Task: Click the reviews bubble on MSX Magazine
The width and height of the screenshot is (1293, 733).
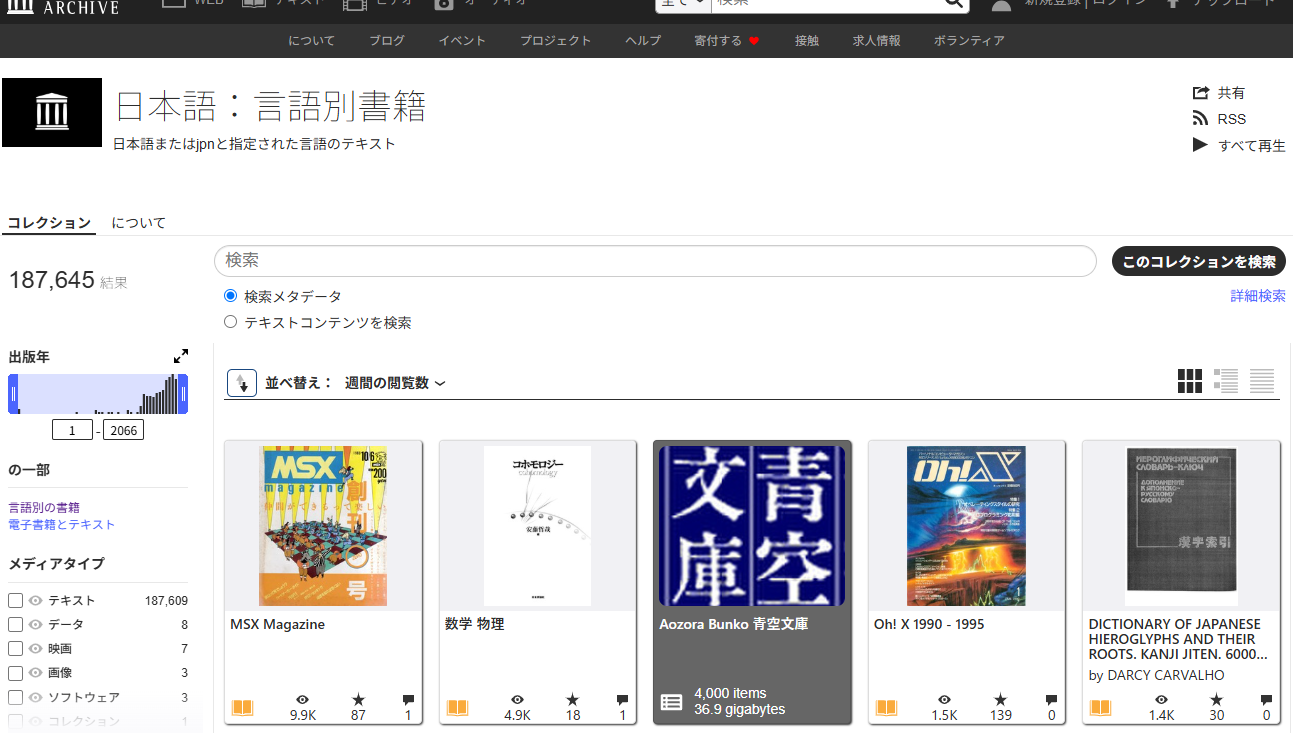Action: pyautogui.click(x=408, y=700)
